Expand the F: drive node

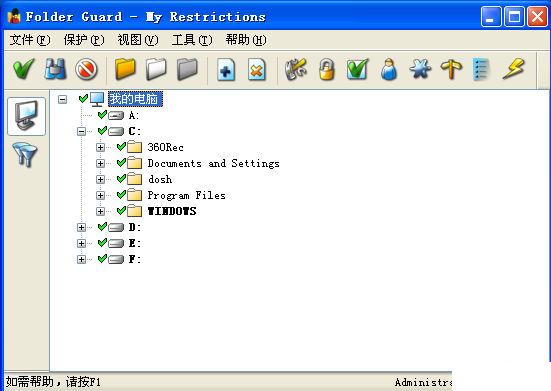click(x=82, y=260)
